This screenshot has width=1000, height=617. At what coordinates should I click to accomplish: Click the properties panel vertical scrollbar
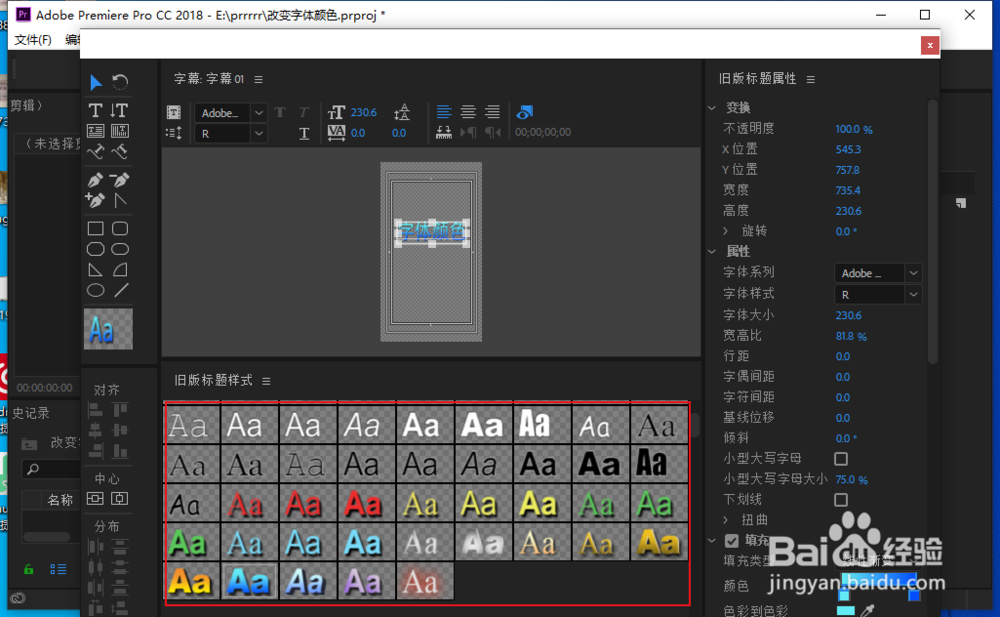(x=932, y=231)
